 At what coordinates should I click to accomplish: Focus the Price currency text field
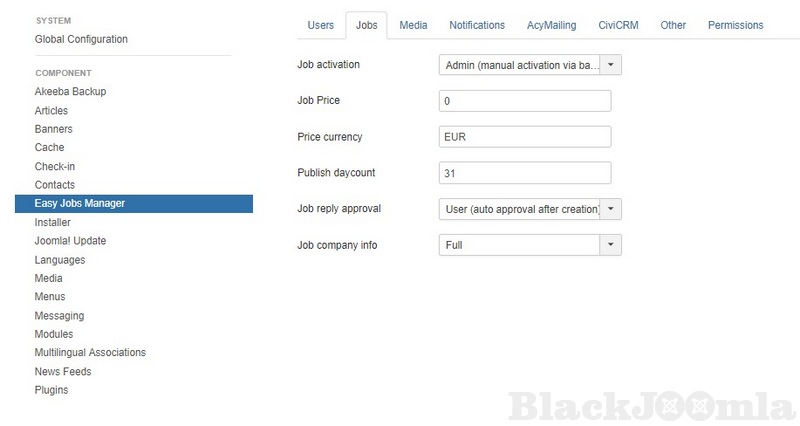(x=524, y=137)
